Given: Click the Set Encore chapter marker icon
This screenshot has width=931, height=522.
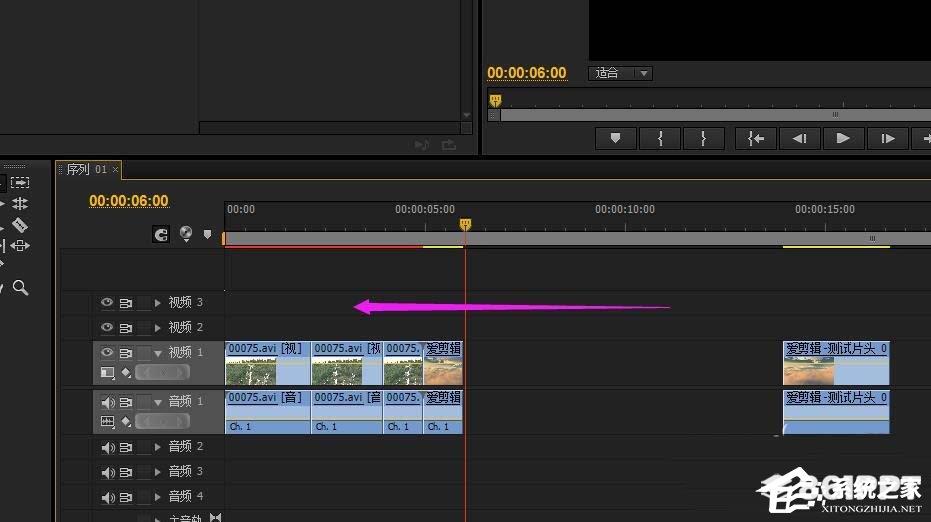Looking at the screenshot, I should 186,233.
